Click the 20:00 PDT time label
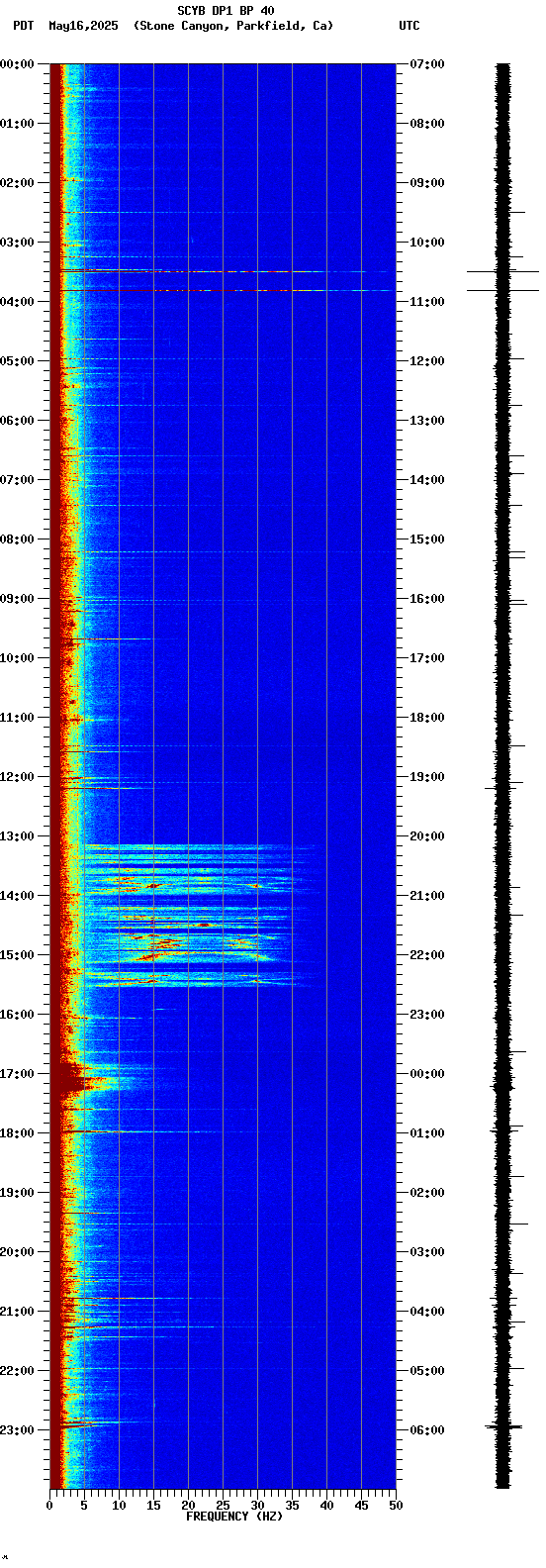 click(17, 1252)
